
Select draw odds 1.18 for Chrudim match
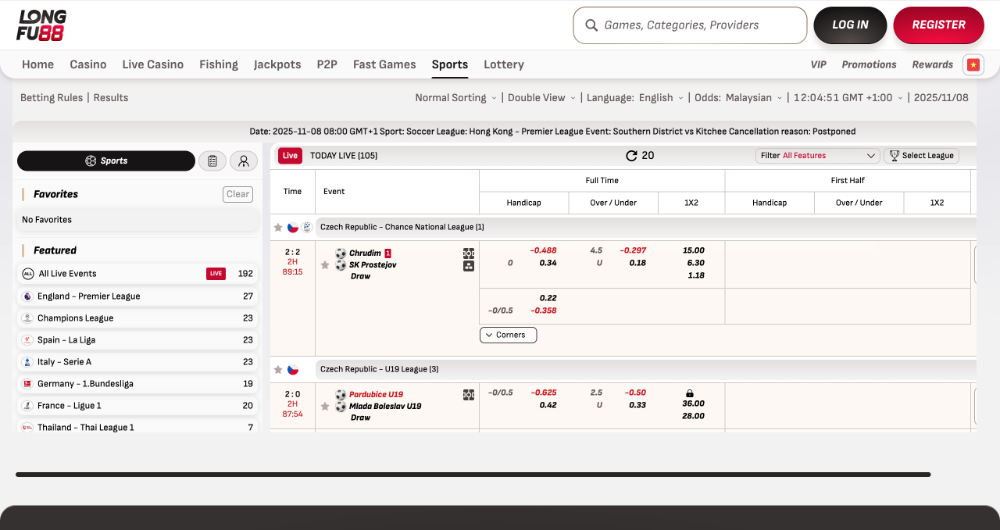696,276
